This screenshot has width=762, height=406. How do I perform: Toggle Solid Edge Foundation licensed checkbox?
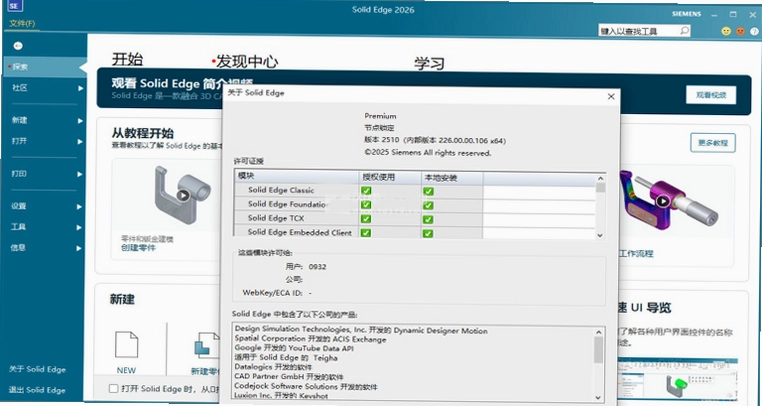(366, 205)
